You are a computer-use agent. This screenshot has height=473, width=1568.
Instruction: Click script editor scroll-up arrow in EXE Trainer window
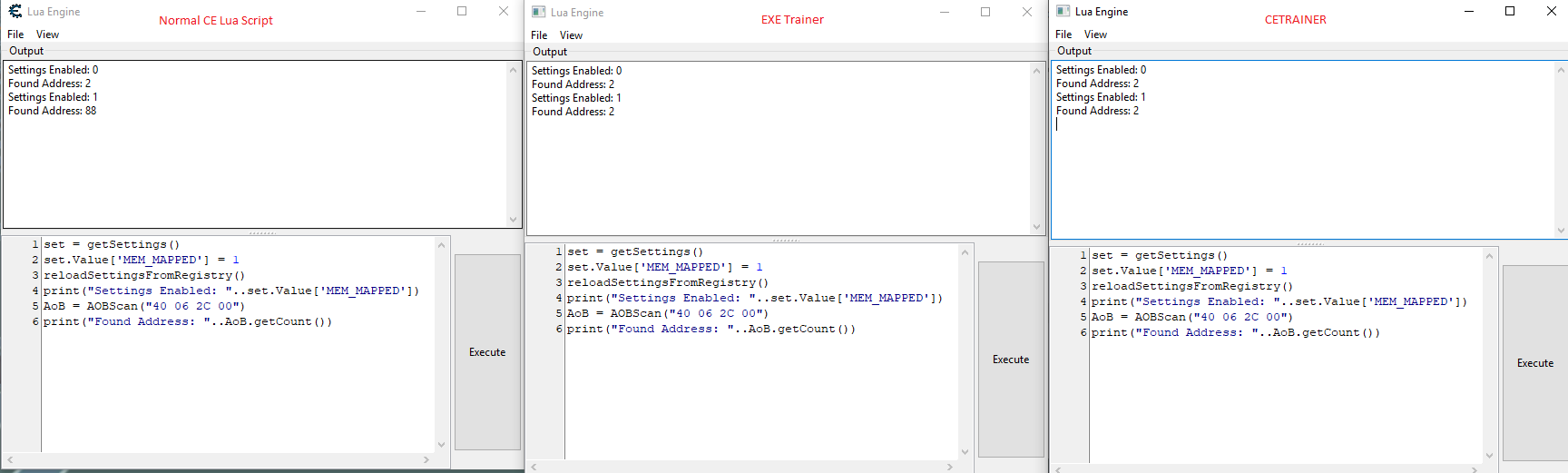point(965,252)
